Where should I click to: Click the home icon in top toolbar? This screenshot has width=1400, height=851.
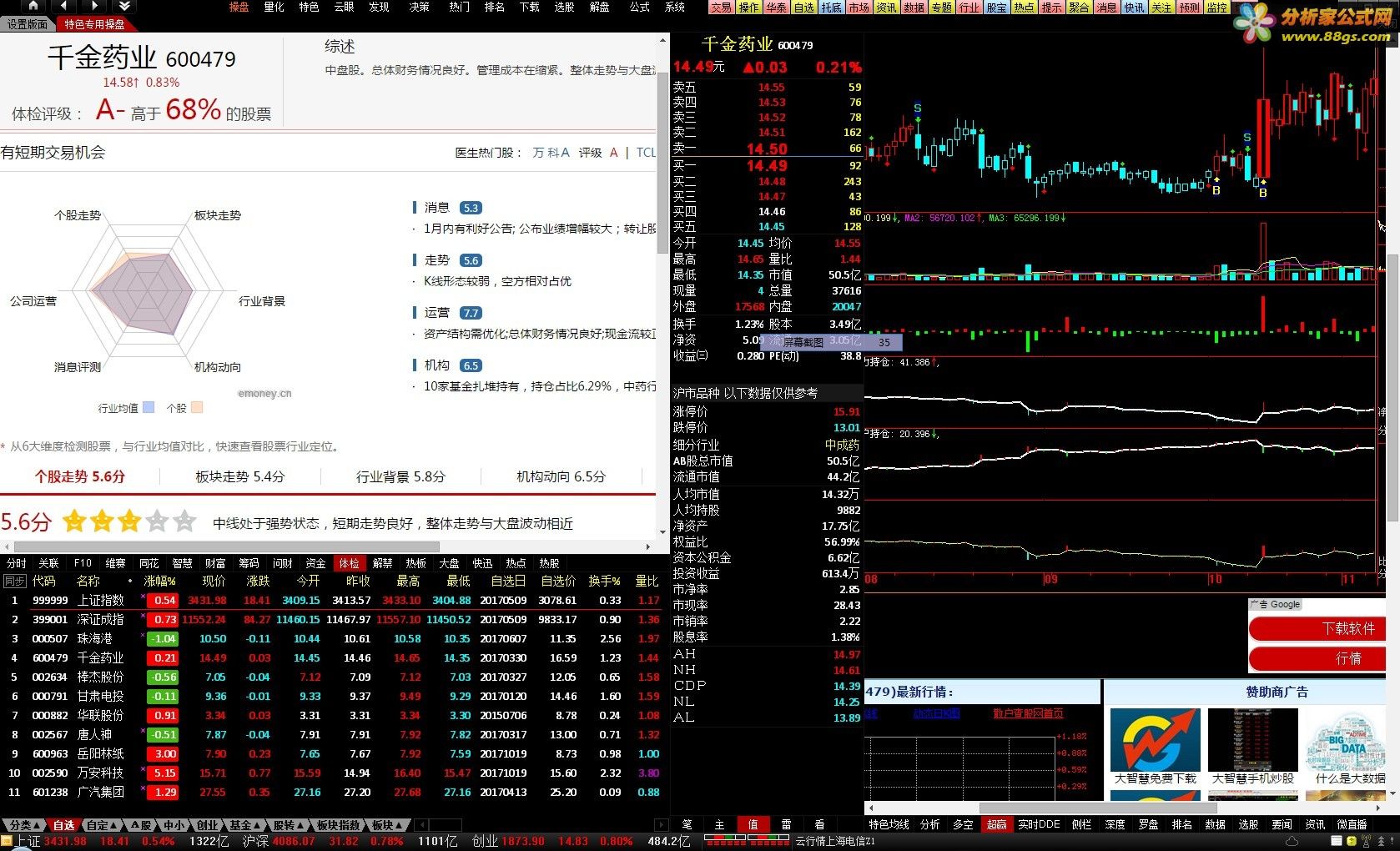(x=33, y=6)
